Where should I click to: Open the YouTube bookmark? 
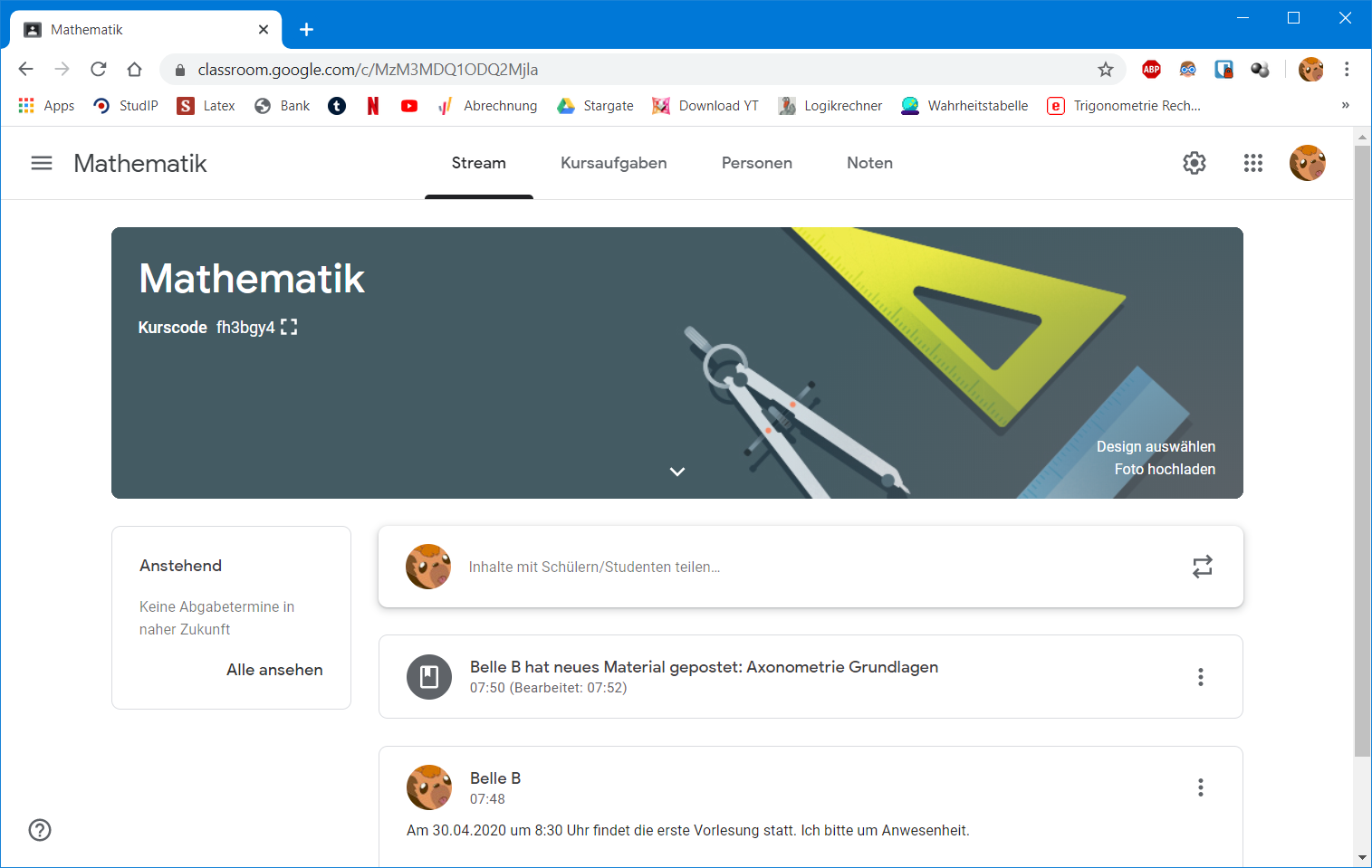pyautogui.click(x=409, y=106)
